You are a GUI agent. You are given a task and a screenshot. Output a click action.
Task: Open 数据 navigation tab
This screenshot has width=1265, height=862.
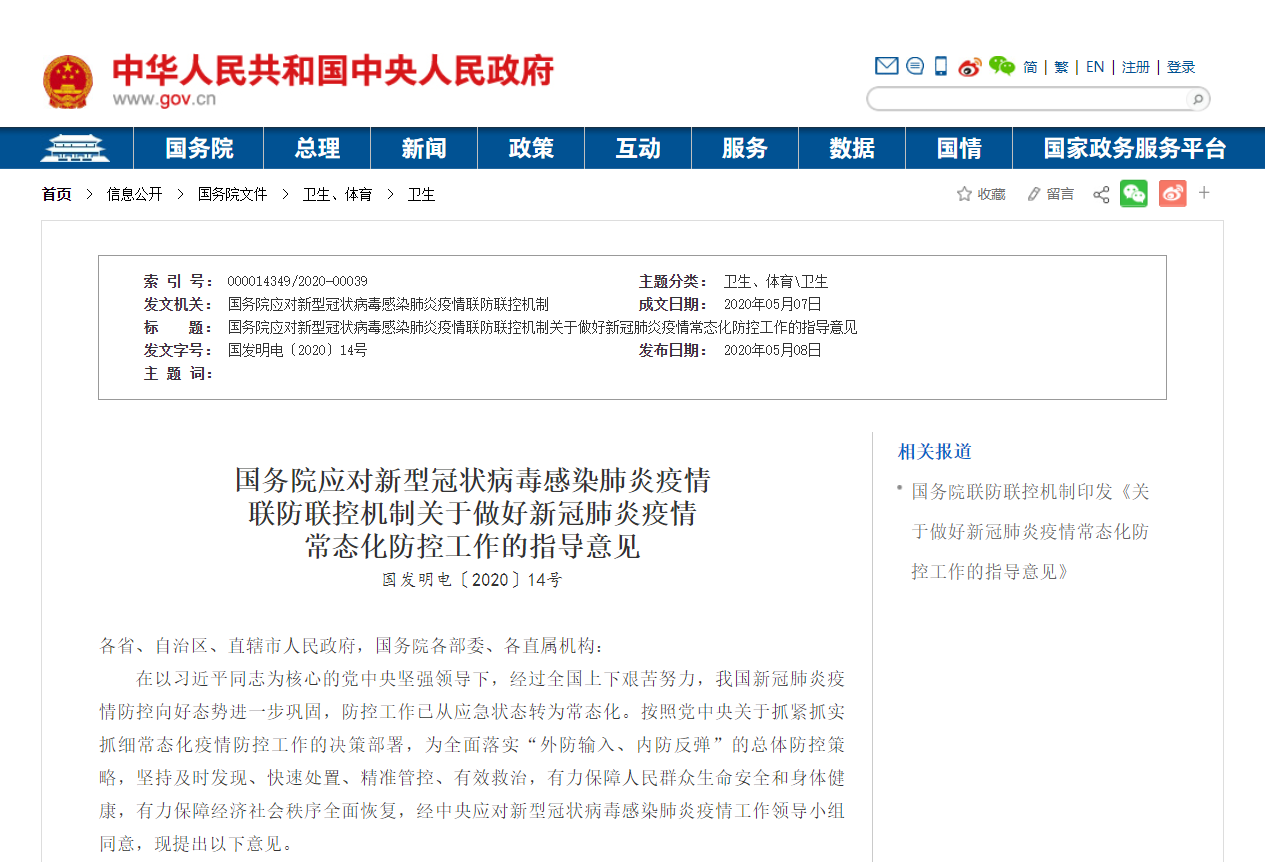tap(852, 149)
